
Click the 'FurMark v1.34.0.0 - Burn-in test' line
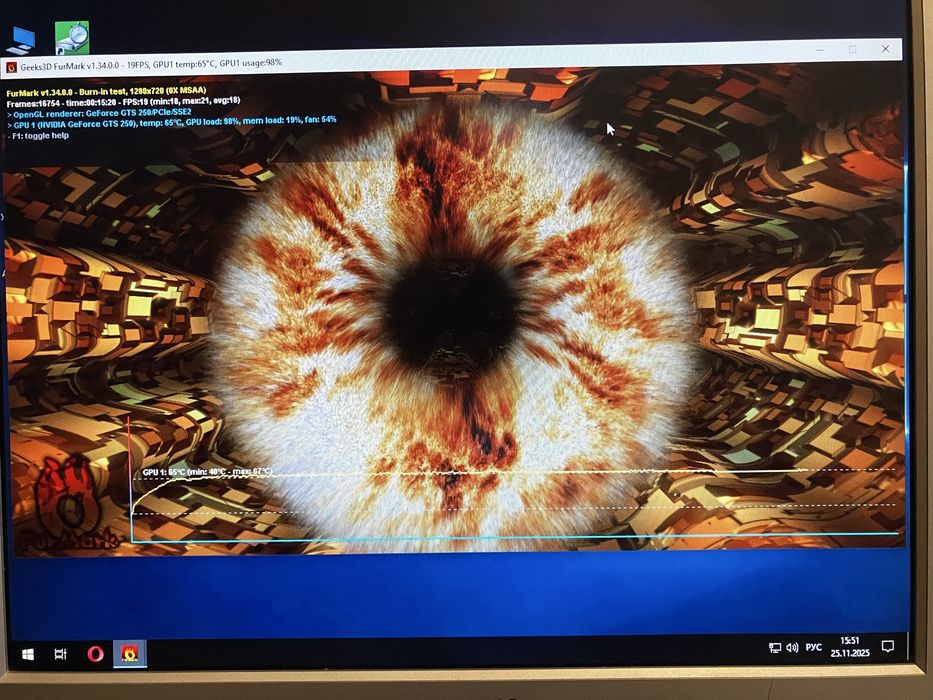[x=107, y=92]
